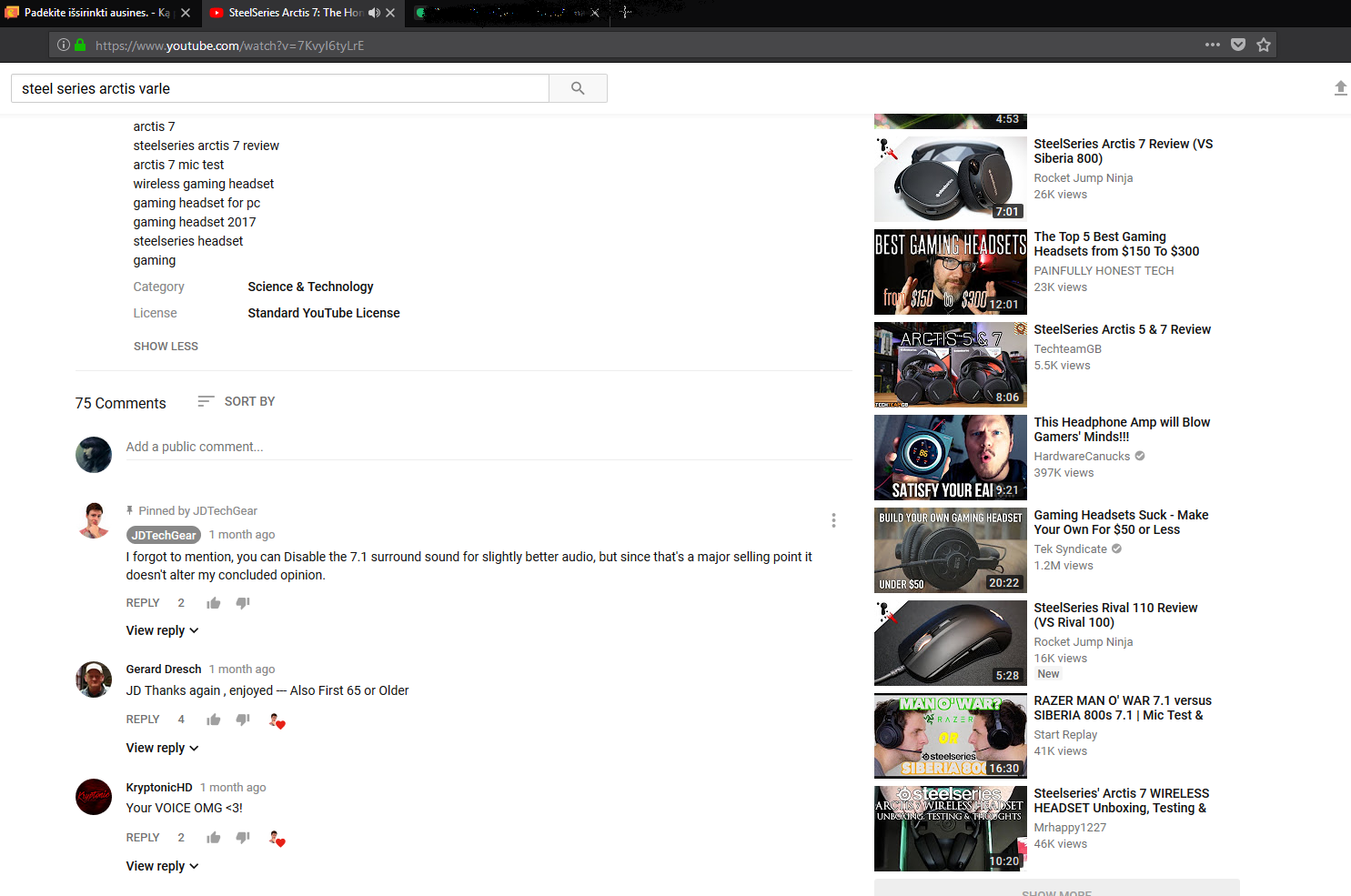The height and width of the screenshot is (896, 1351).
Task: Close the Padėkite išsirinkti ausines tab
Action: [186, 13]
